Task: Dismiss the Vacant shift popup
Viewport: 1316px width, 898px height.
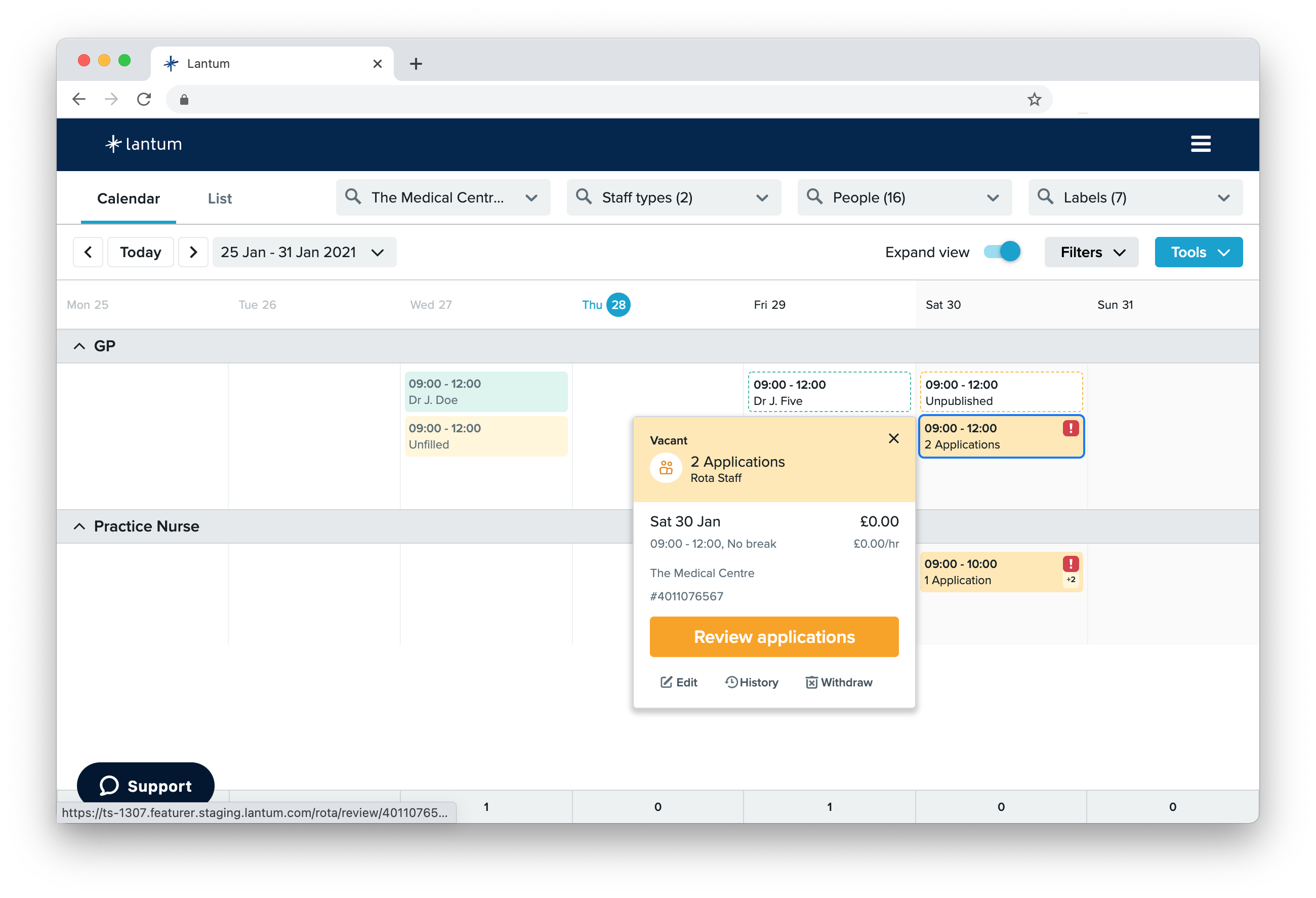Action: 893,438
